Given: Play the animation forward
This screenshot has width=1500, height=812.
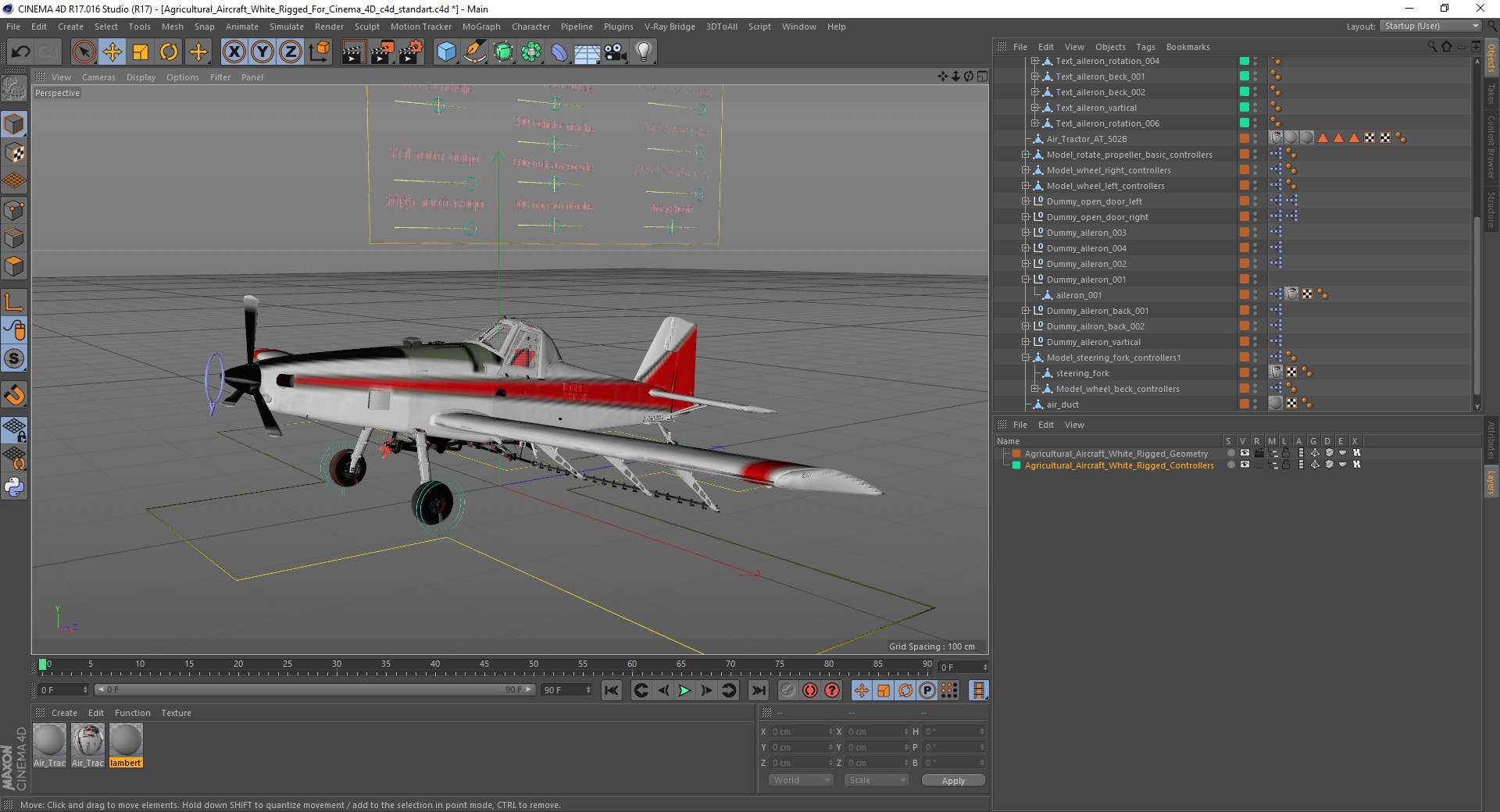Looking at the screenshot, I should pos(684,690).
